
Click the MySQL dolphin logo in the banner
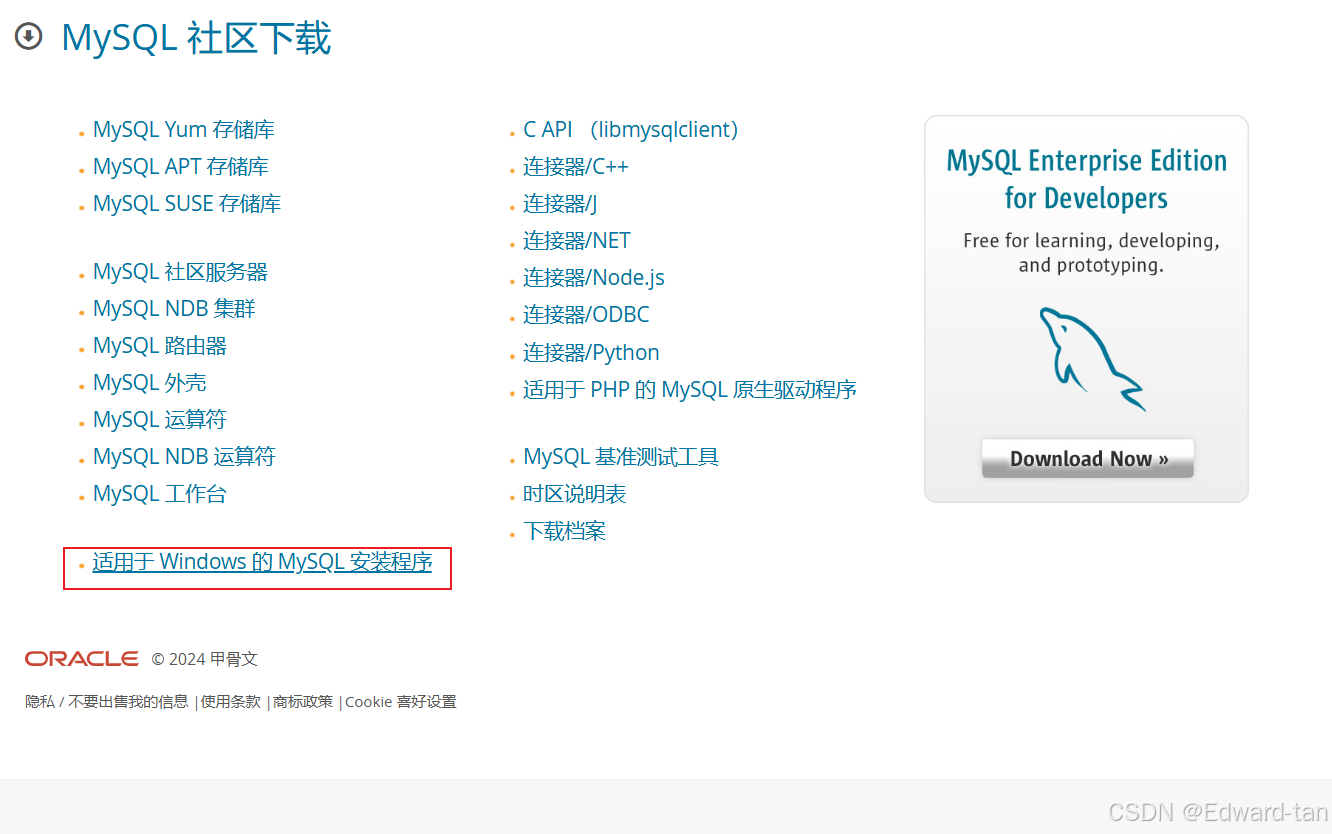[x=1091, y=359]
